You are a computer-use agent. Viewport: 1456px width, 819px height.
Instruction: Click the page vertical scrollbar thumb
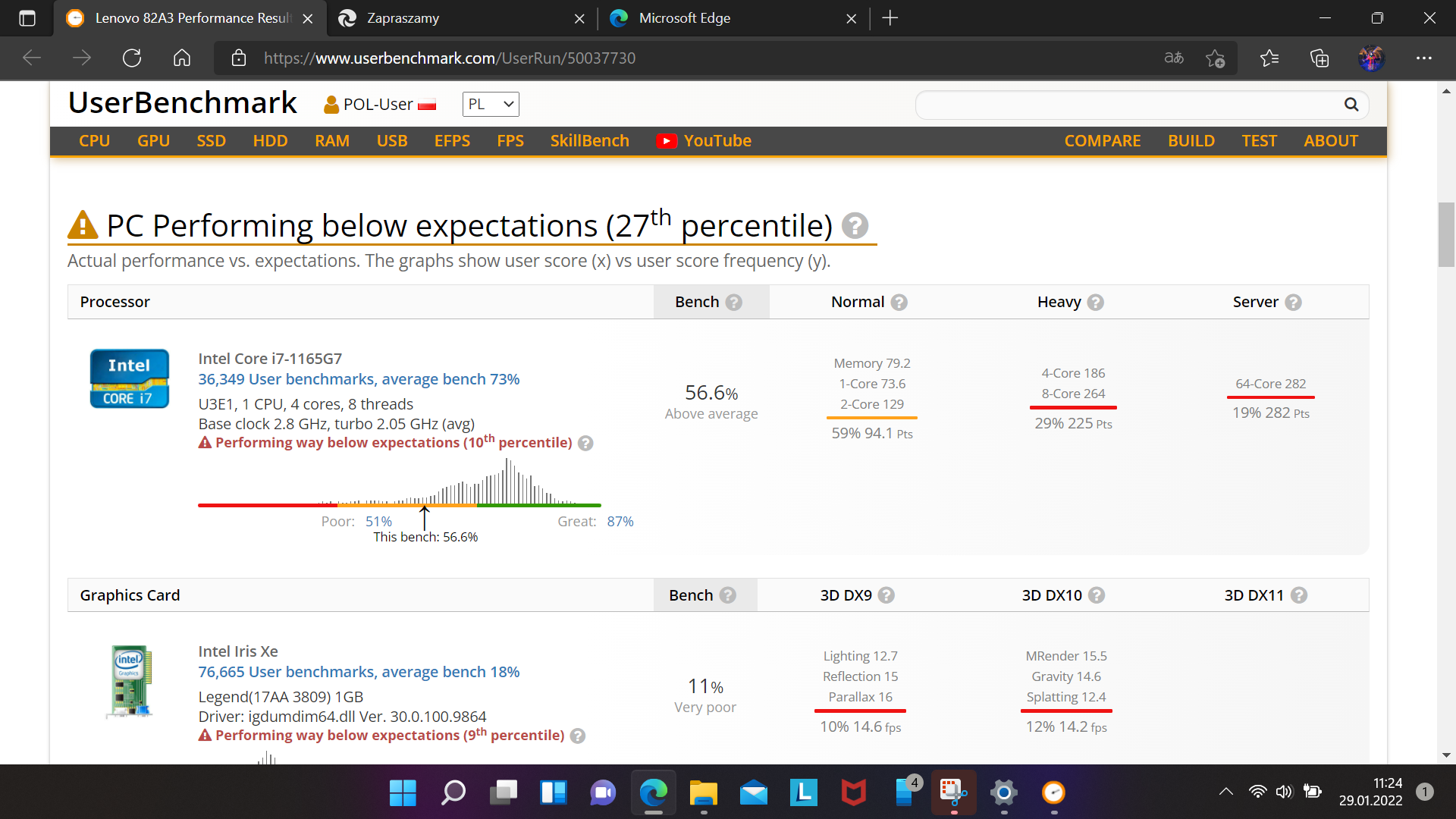pyautogui.click(x=1446, y=235)
